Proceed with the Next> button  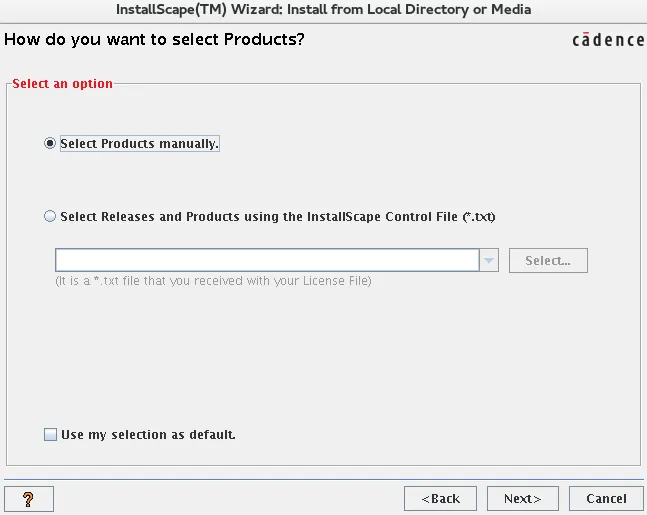[x=522, y=498]
